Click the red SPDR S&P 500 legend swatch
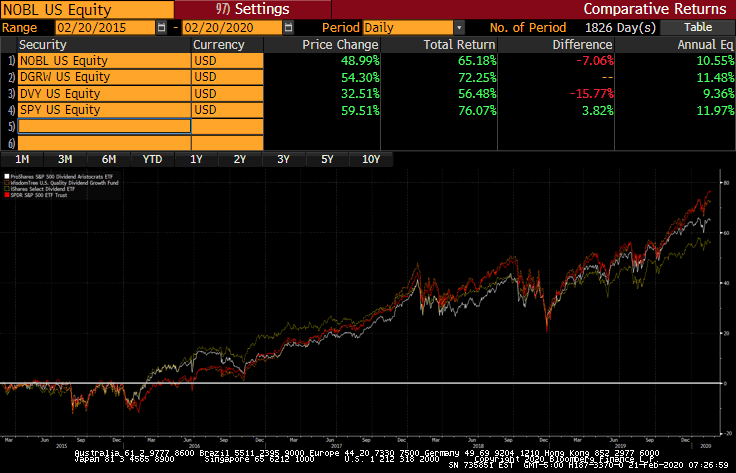 pos(7,195)
